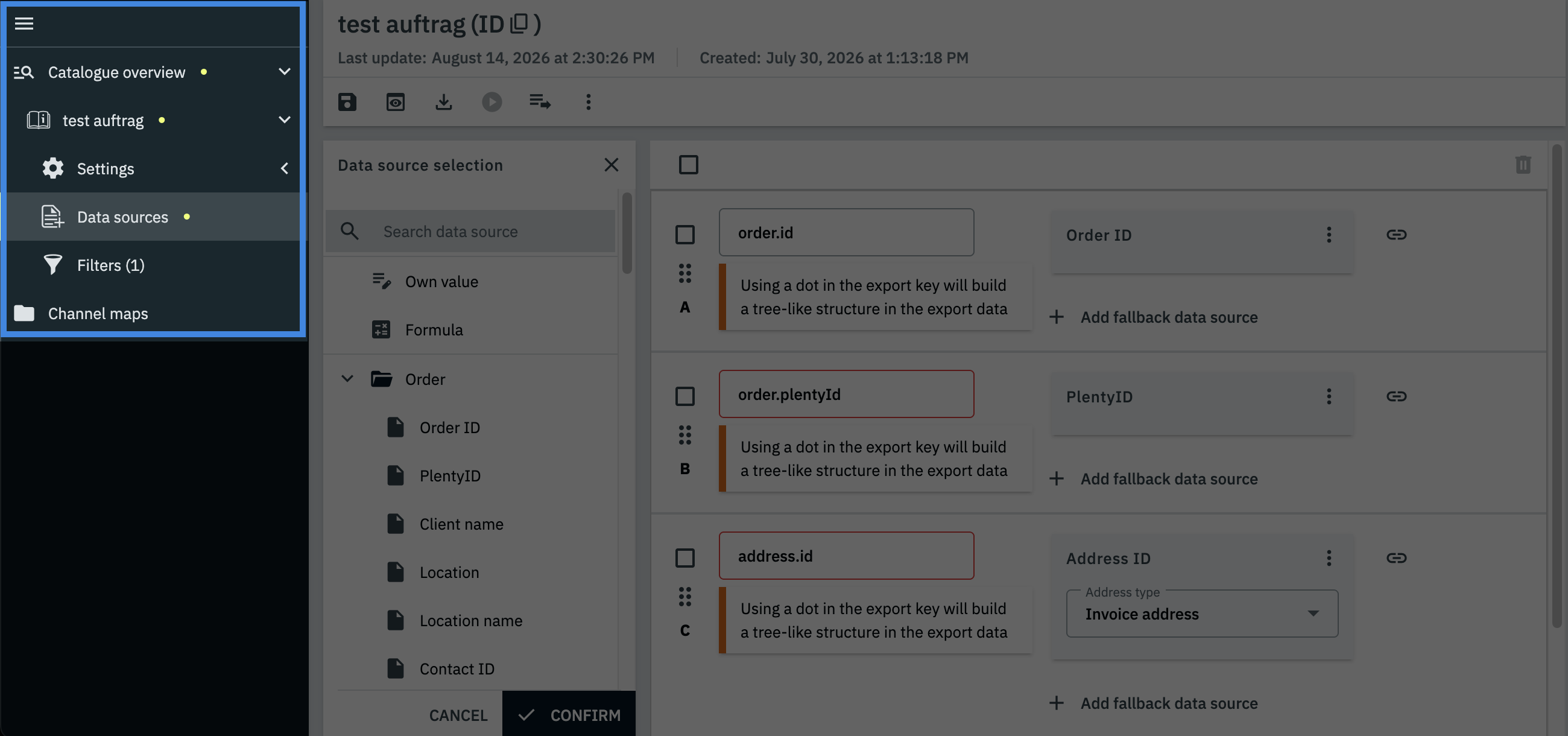The height and width of the screenshot is (736, 1568).
Task: Click the Search data source field
Action: (x=470, y=231)
